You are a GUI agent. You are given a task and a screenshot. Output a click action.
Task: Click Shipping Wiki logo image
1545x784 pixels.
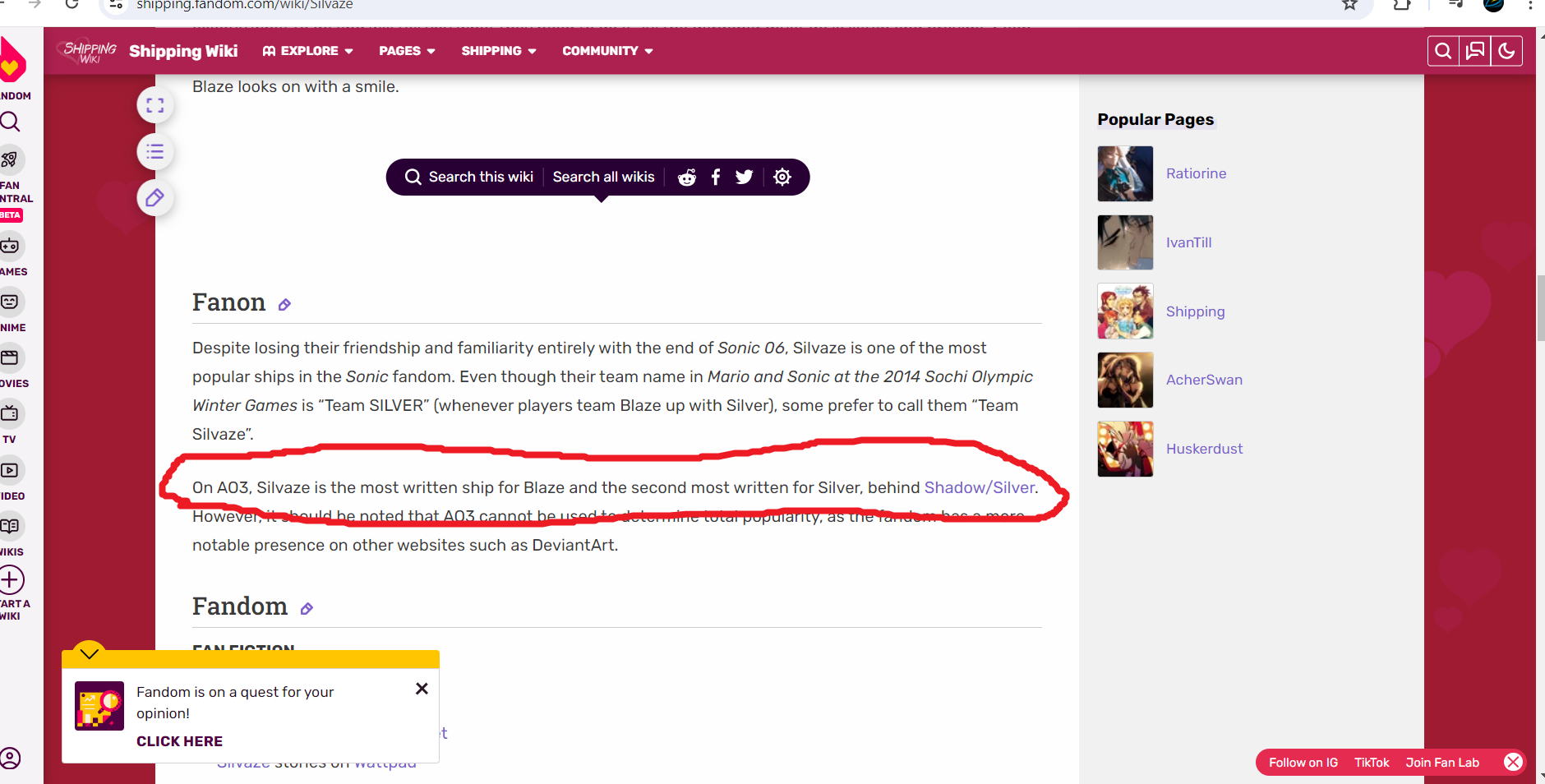89,51
